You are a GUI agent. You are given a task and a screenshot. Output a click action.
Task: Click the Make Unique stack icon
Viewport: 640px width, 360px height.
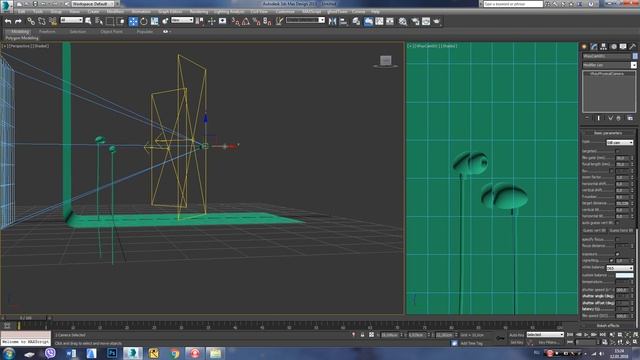[610, 118]
